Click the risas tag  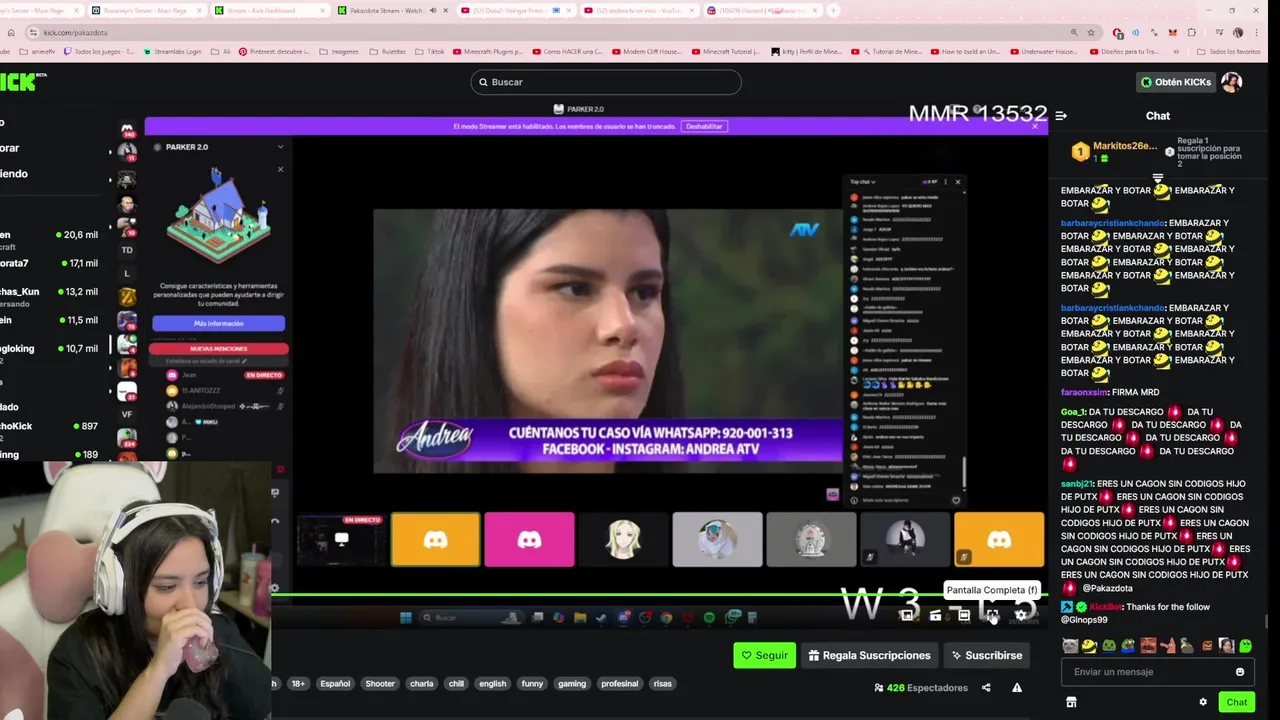click(x=662, y=684)
